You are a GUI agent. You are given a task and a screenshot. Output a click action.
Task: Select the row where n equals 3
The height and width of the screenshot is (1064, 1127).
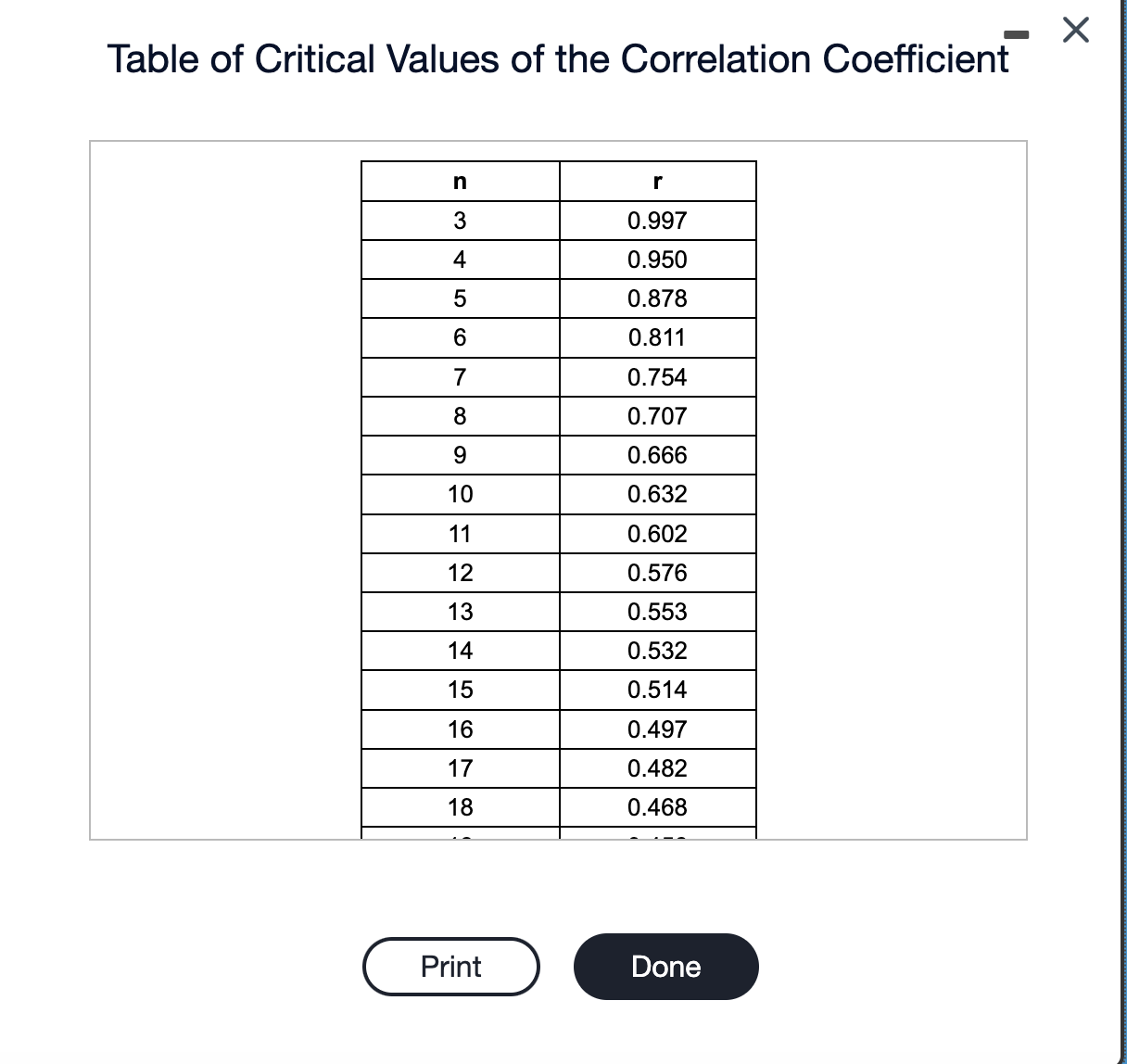point(461,220)
